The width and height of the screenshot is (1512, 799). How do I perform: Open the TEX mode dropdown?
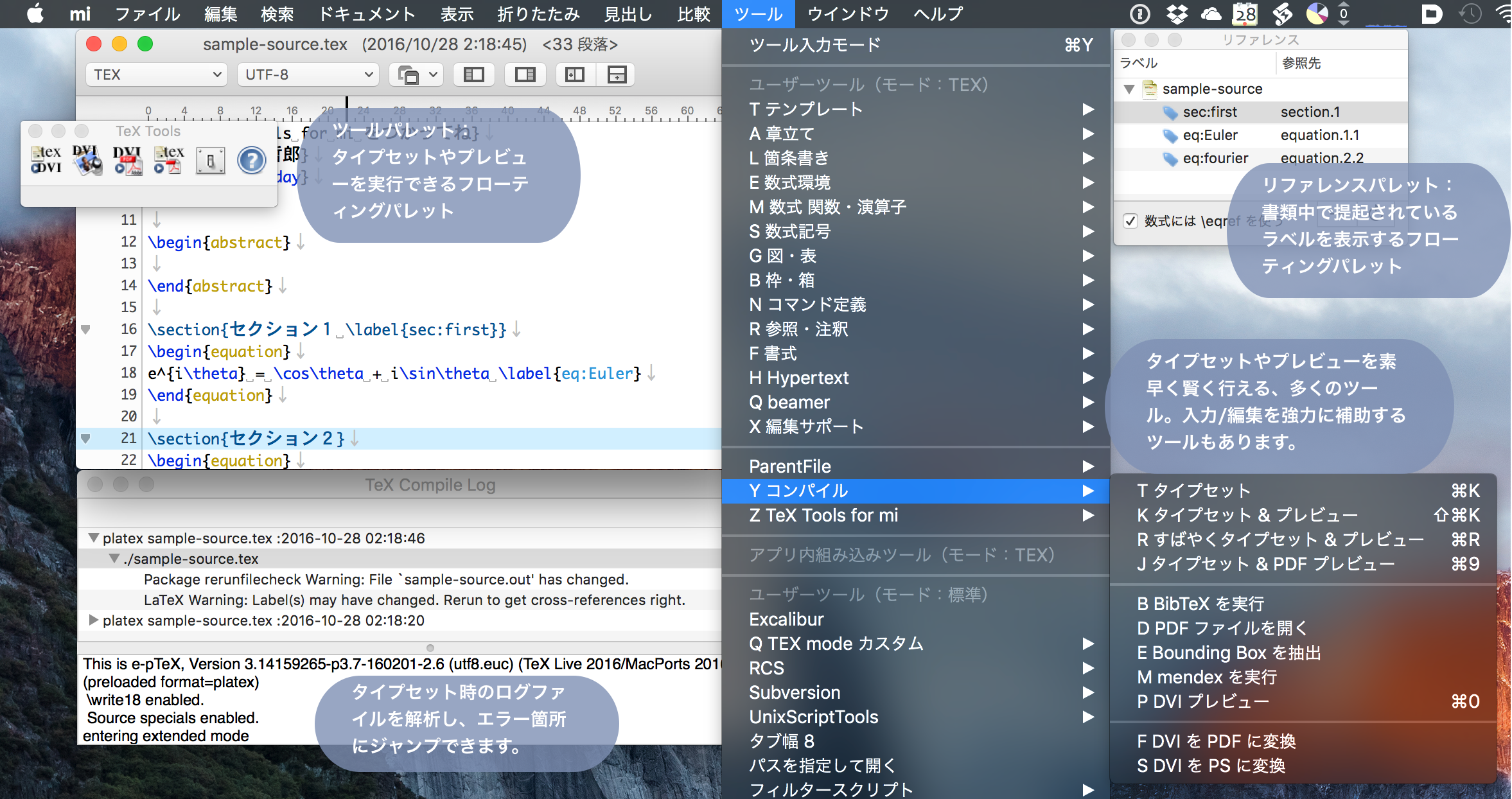pos(157,75)
